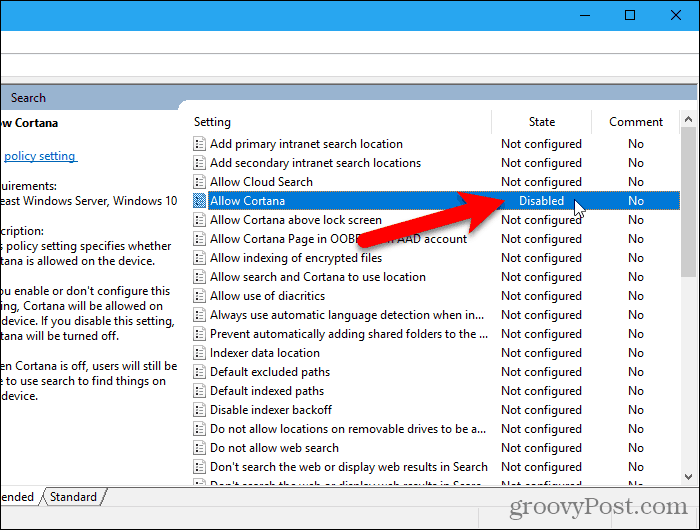This screenshot has height=530, width=700.
Task: Select the Do not allow web search setting
Action: 274,448
